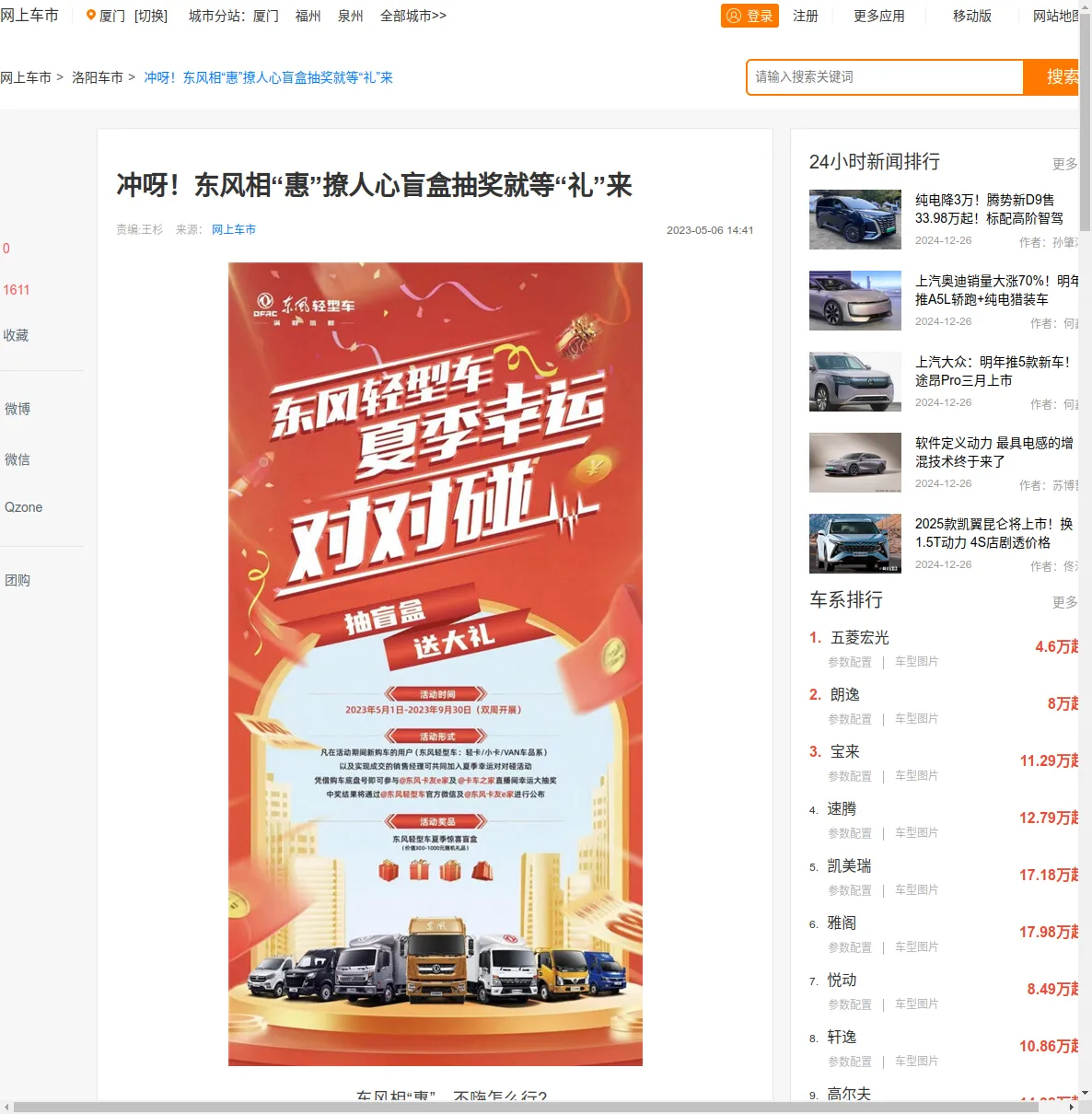This screenshot has width=1092, height=1114.
Task: Open 参数配置 for 轩逸
Action: (850, 1062)
